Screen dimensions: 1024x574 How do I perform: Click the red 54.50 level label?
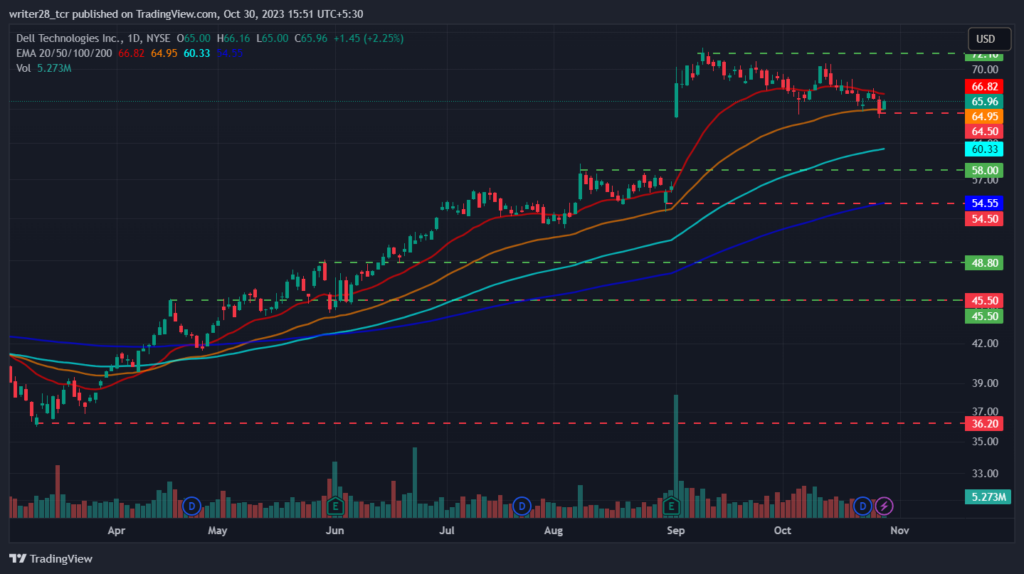coord(984,219)
